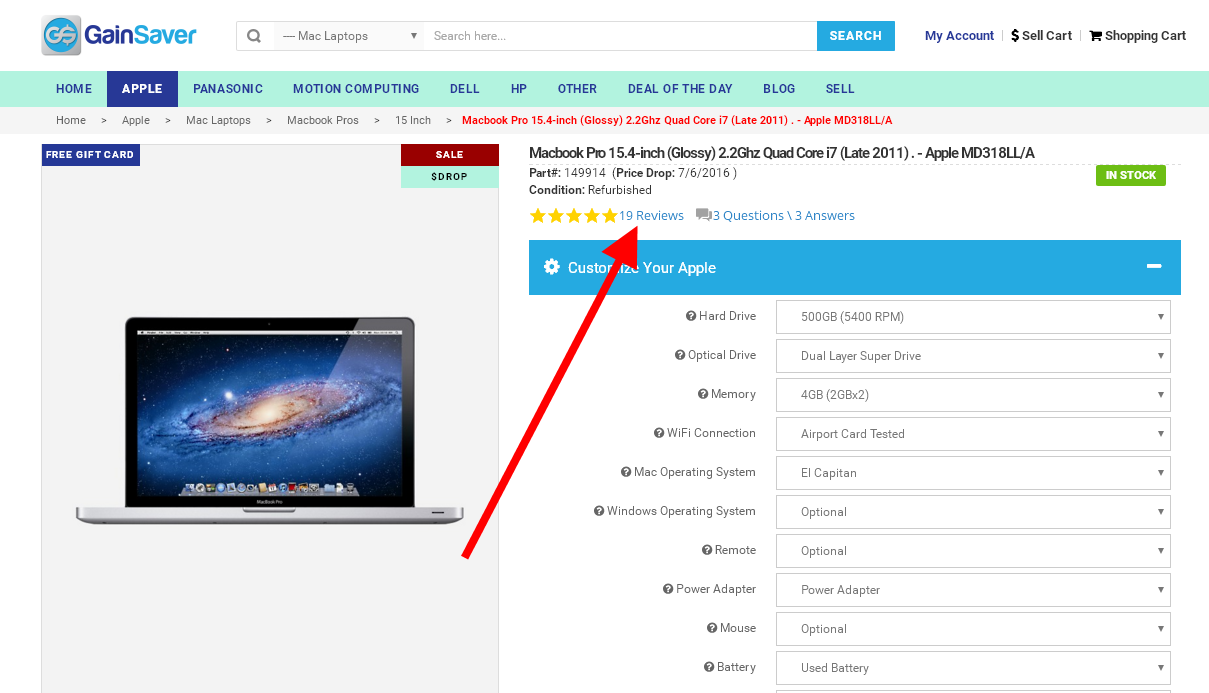The width and height of the screenshot is (1209, 693).
Task: Open the Memory 4GB dropdown
Action: 973,395
